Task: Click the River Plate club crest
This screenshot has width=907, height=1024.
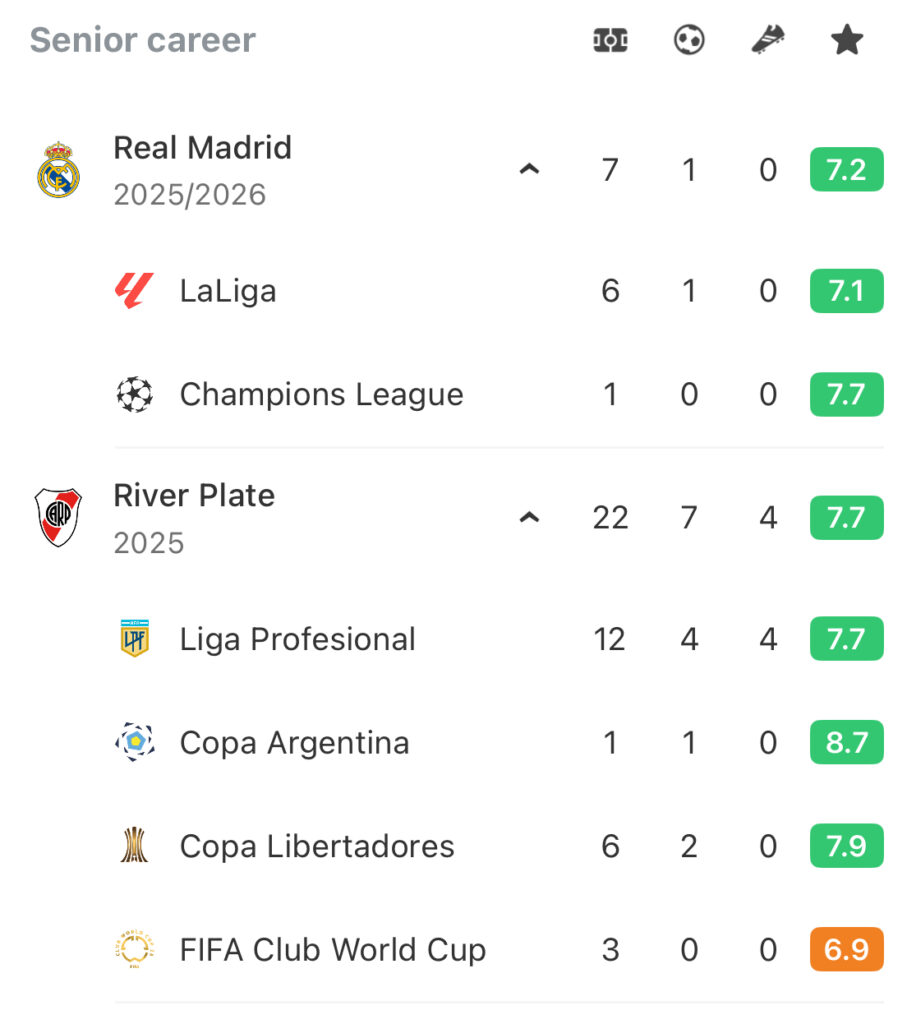Action: [58, 517]
